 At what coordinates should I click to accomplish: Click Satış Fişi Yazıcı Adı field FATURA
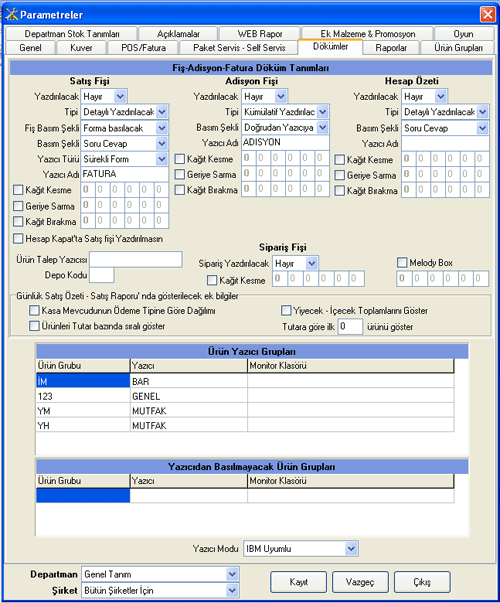pyautogui.click(x=125, y=174)
